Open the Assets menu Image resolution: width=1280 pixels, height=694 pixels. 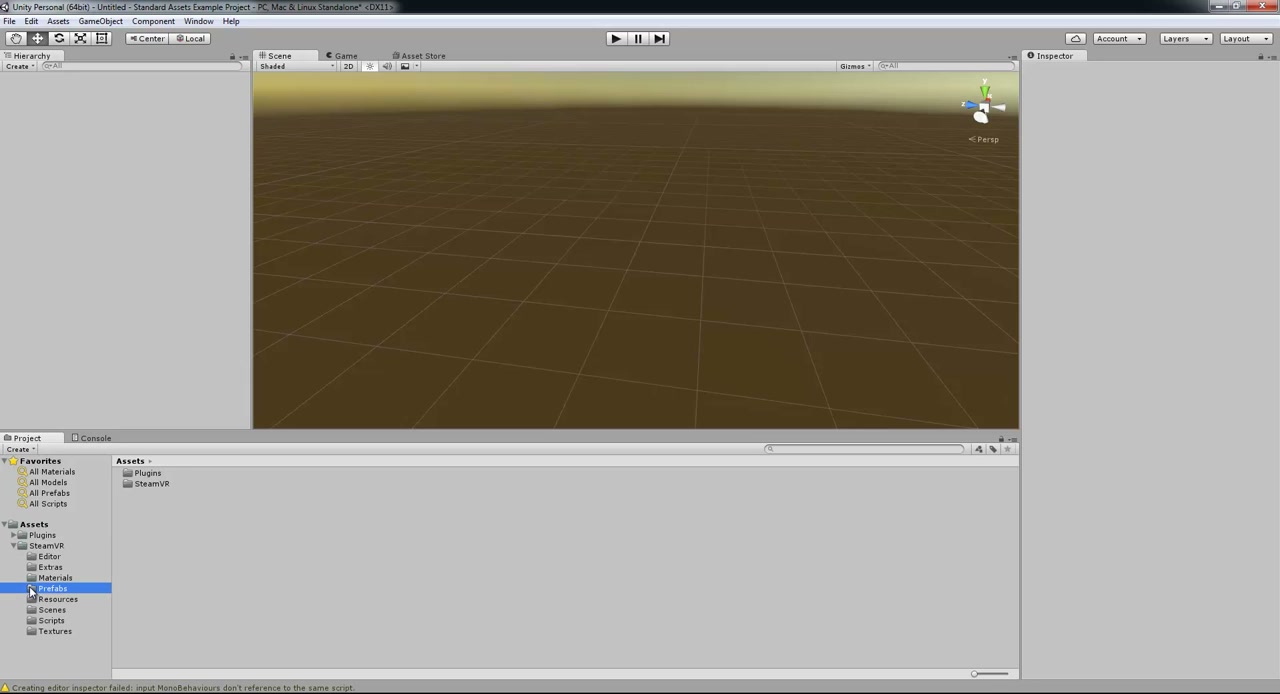click(58, 21)
